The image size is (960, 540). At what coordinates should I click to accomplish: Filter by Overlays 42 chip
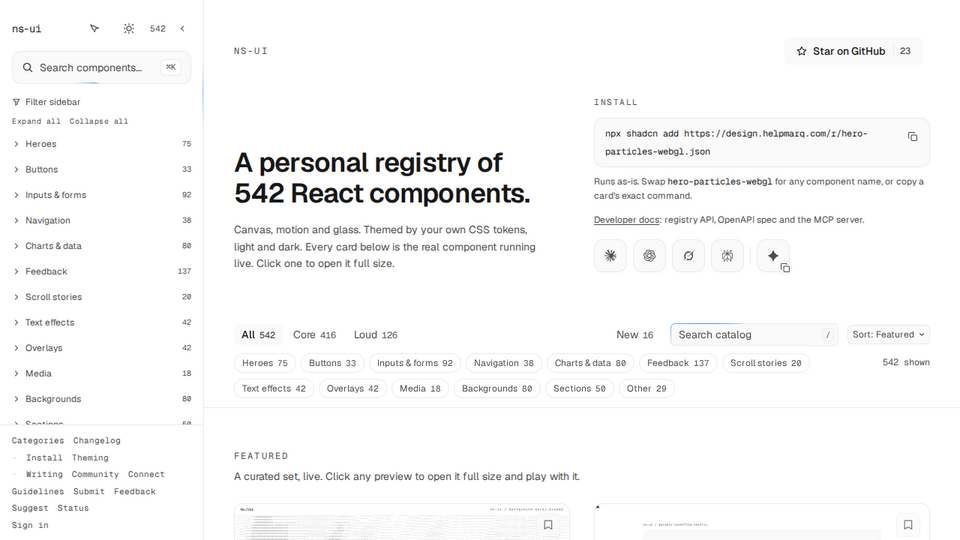click(353, 389)
